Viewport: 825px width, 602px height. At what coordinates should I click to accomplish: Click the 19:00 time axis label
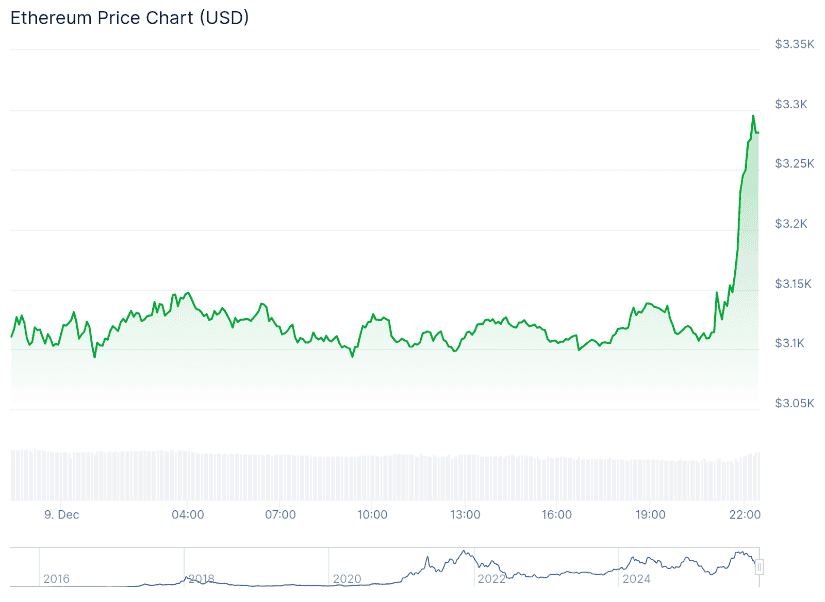650,515
